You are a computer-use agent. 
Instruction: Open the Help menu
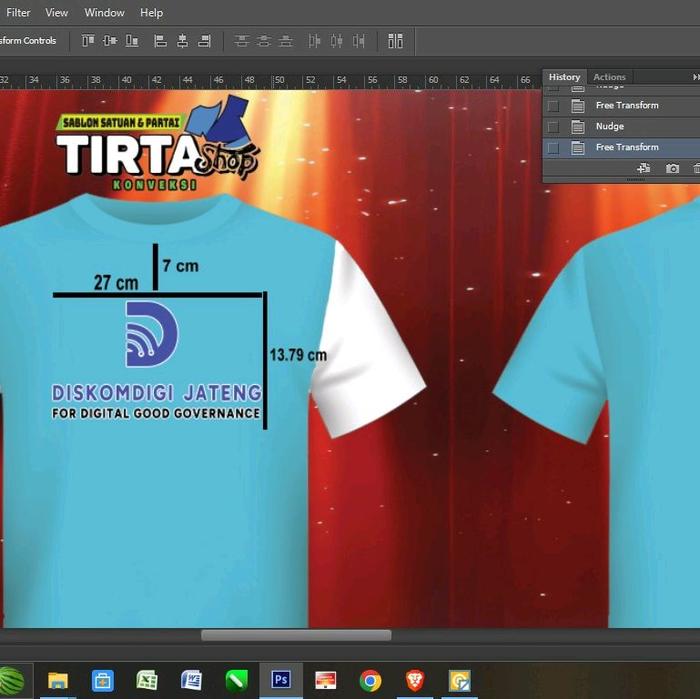pyautogui.click(x=151, y=12)
